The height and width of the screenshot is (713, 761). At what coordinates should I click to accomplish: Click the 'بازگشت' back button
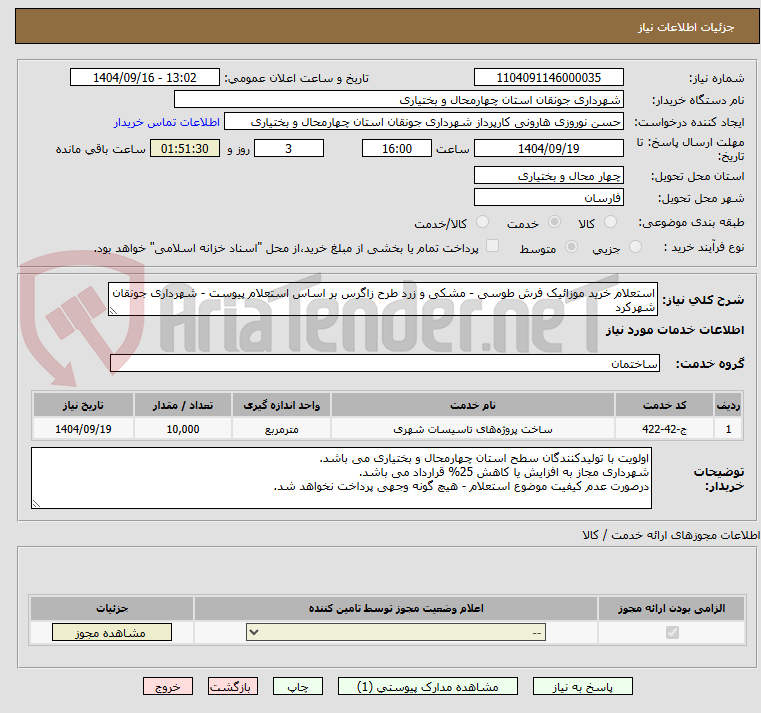tap(233, 687)
